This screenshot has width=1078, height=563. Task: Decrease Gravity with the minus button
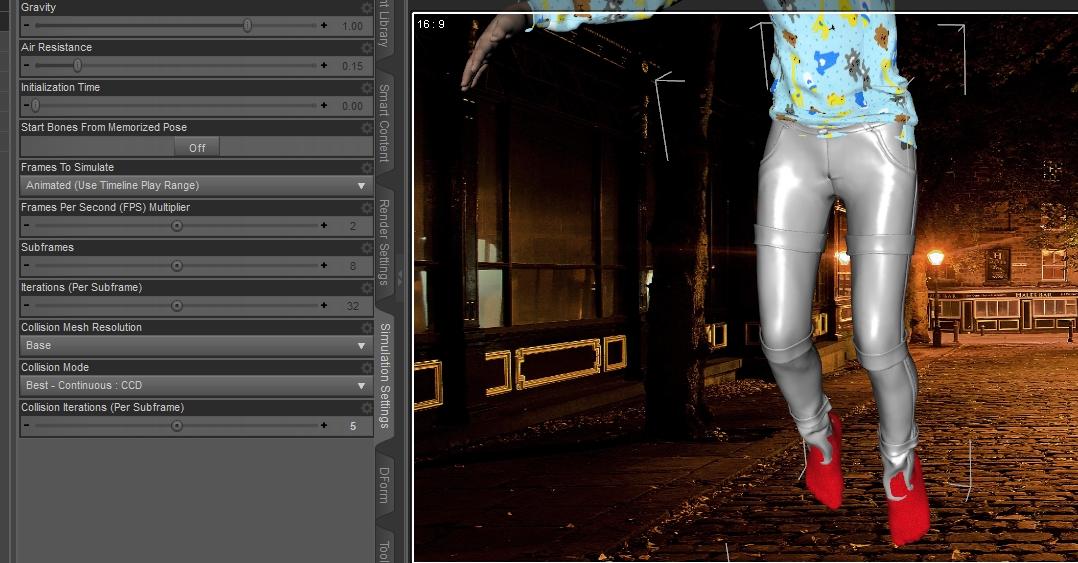point(27,25)
